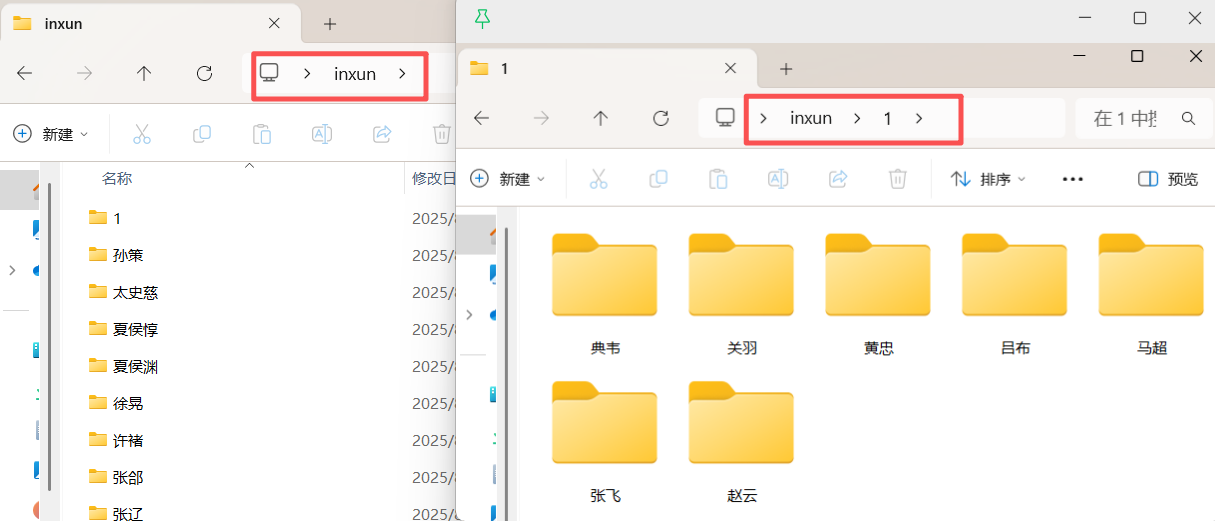Viewport: 1215px width, 521px height.
Task: Go up one level in left window
Action: pyautogui.click(x=144, y=73)
